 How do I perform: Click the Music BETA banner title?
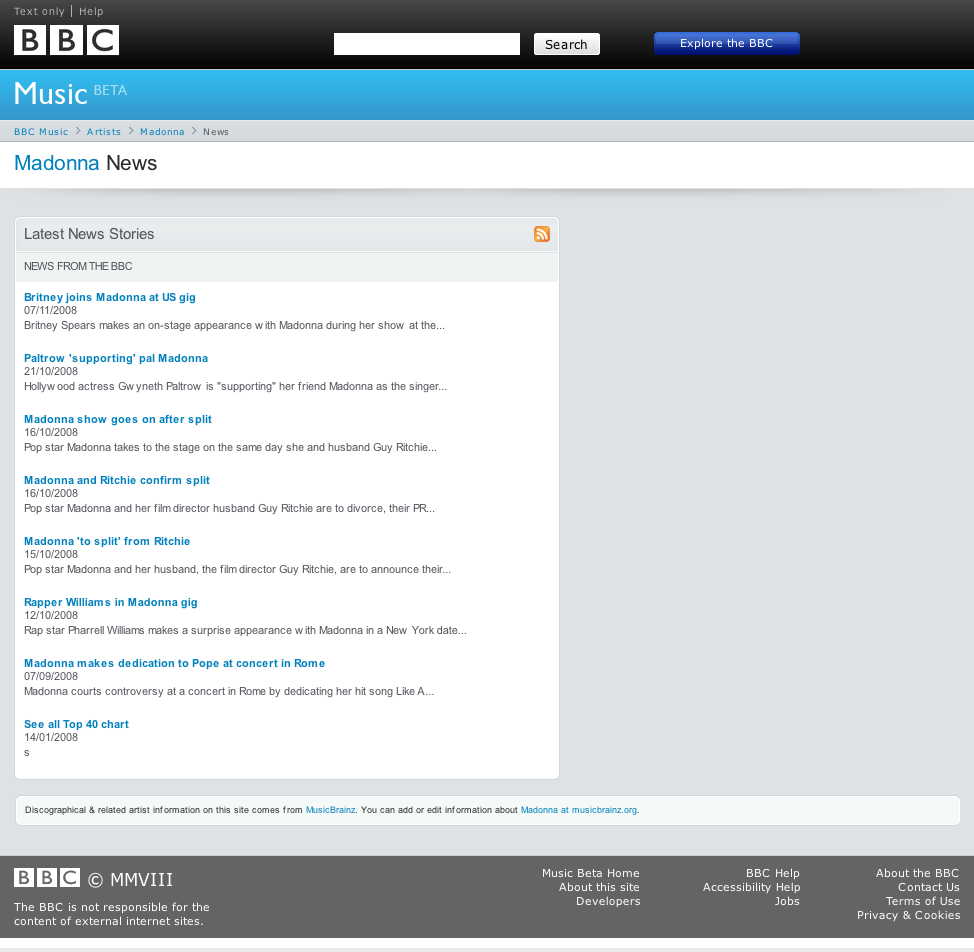tap(70, 94)
